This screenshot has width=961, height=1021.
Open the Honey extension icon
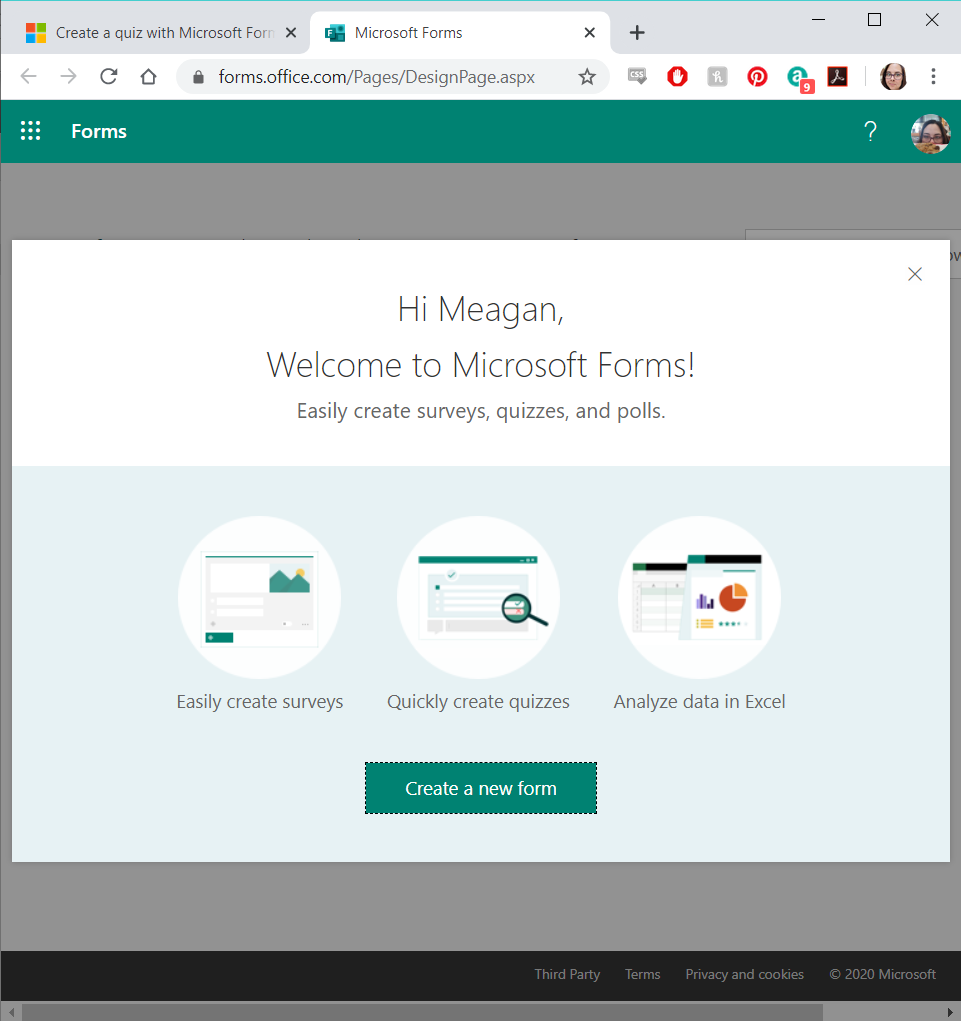717,77
